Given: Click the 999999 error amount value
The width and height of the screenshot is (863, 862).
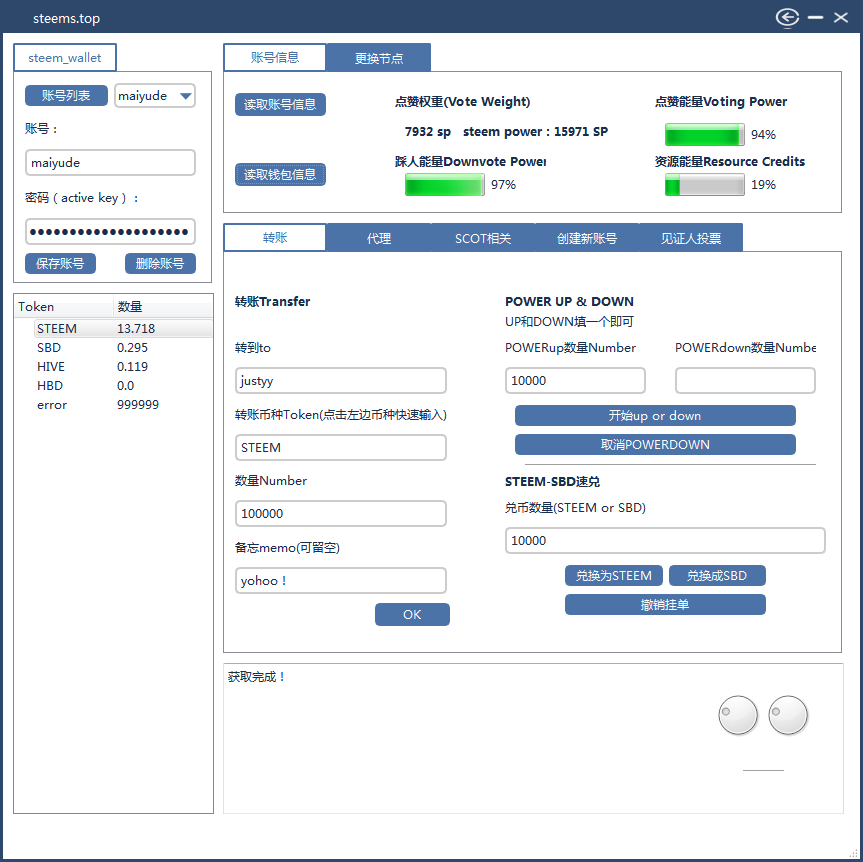Looking at the screenshot, I should (x=138, y=405).
